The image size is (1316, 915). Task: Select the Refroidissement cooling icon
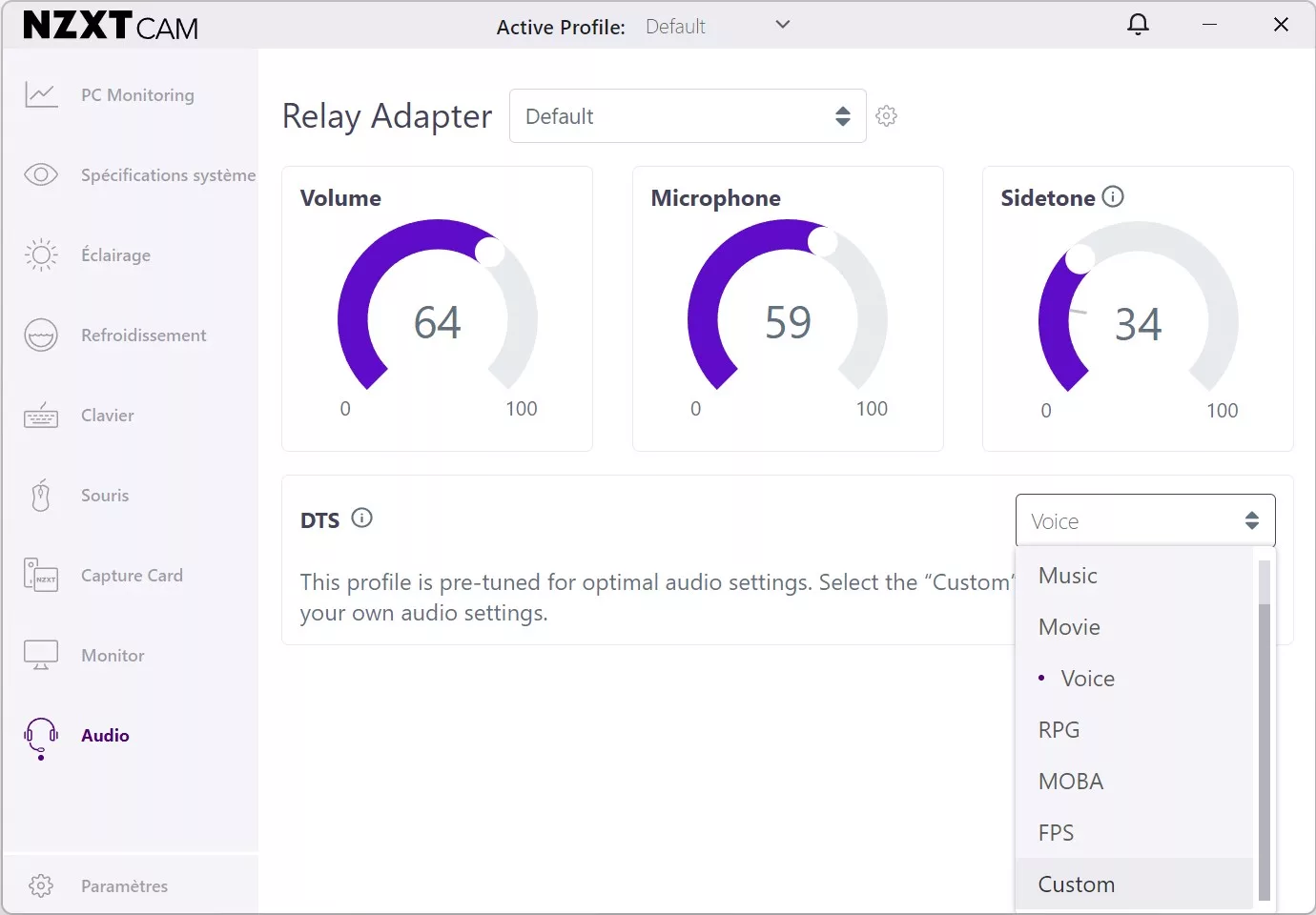41,335
